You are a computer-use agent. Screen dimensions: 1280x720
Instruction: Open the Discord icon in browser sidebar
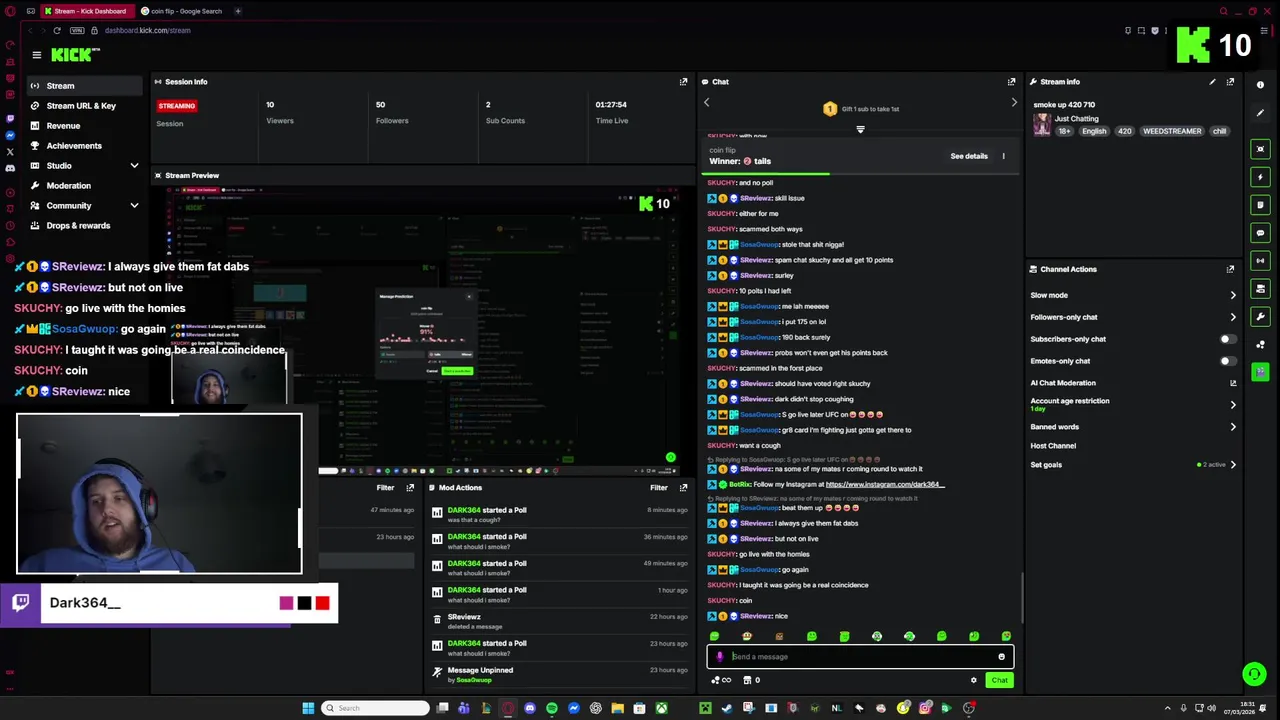click(10, 168)
